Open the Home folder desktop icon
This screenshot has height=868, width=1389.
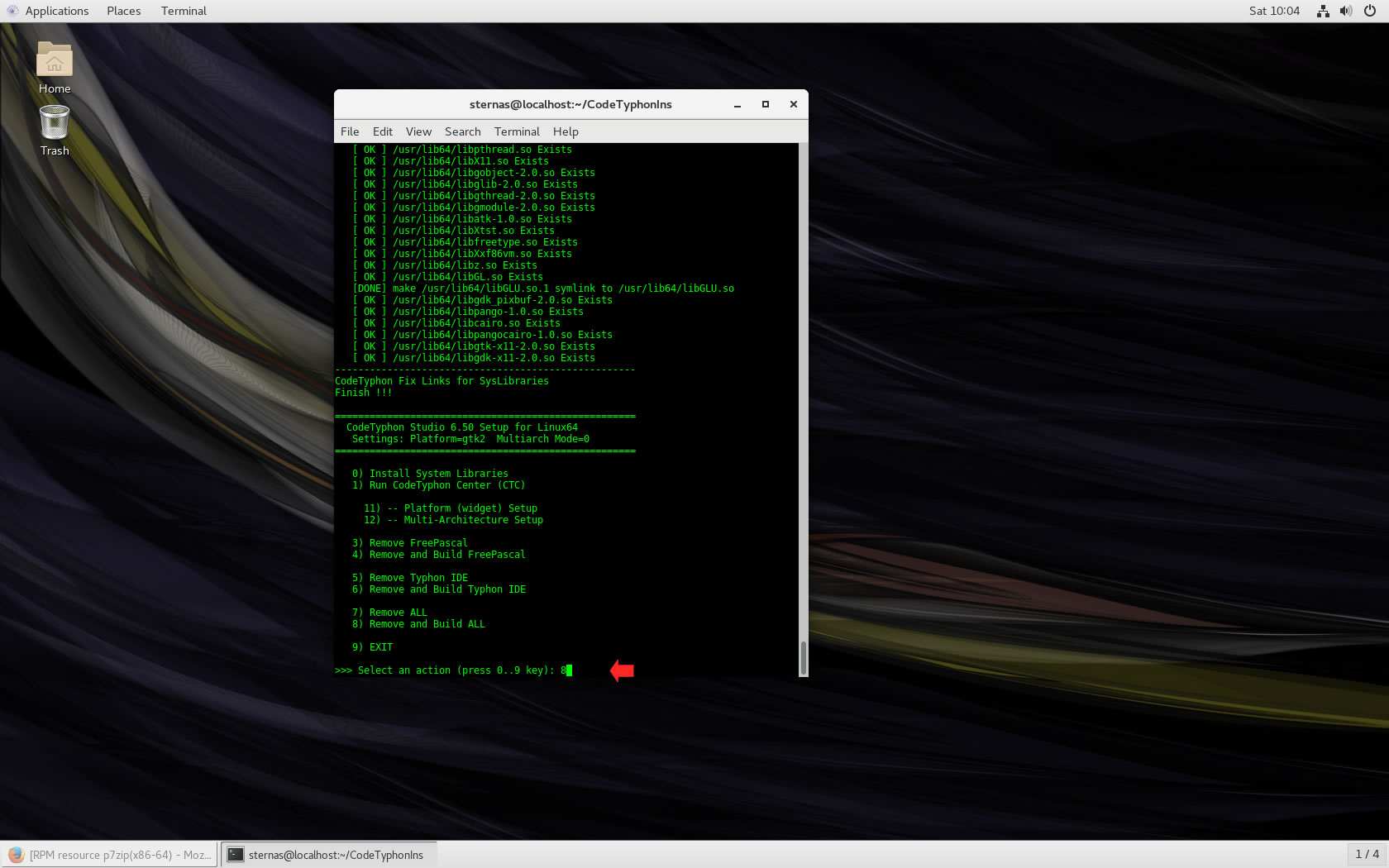click(55, 67)
